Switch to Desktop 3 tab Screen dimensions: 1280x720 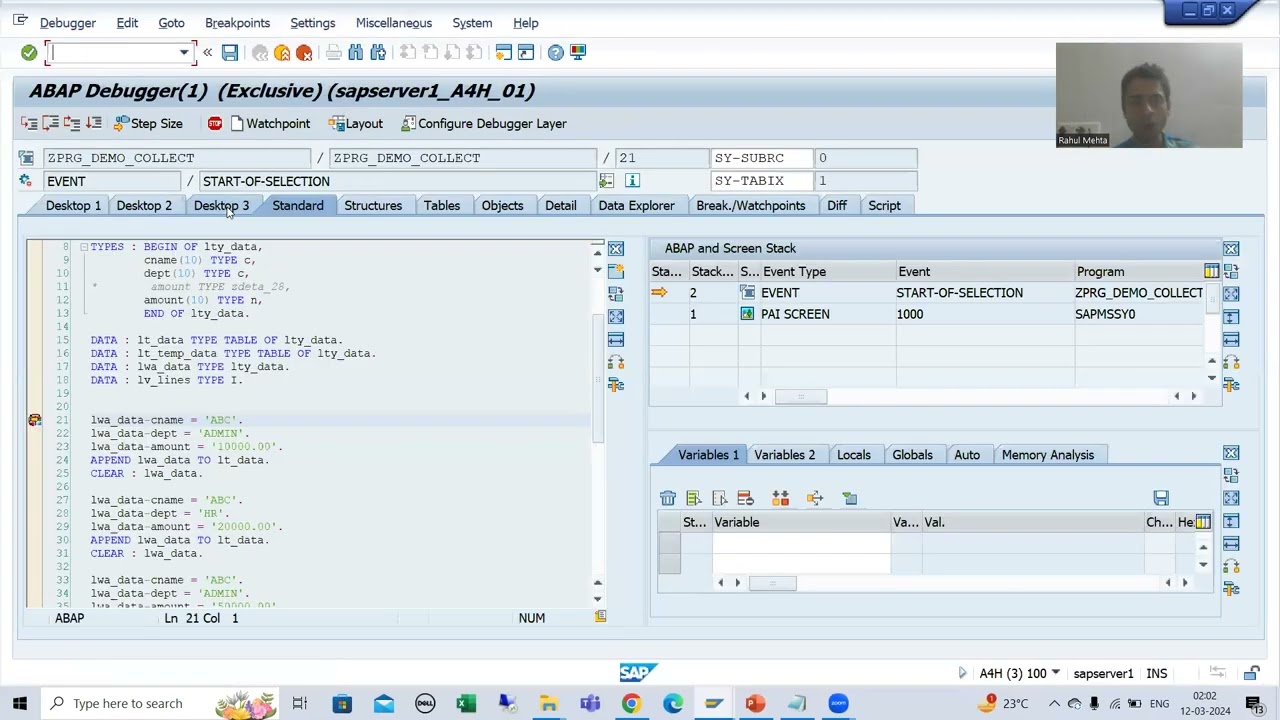[x=221, y=205]
